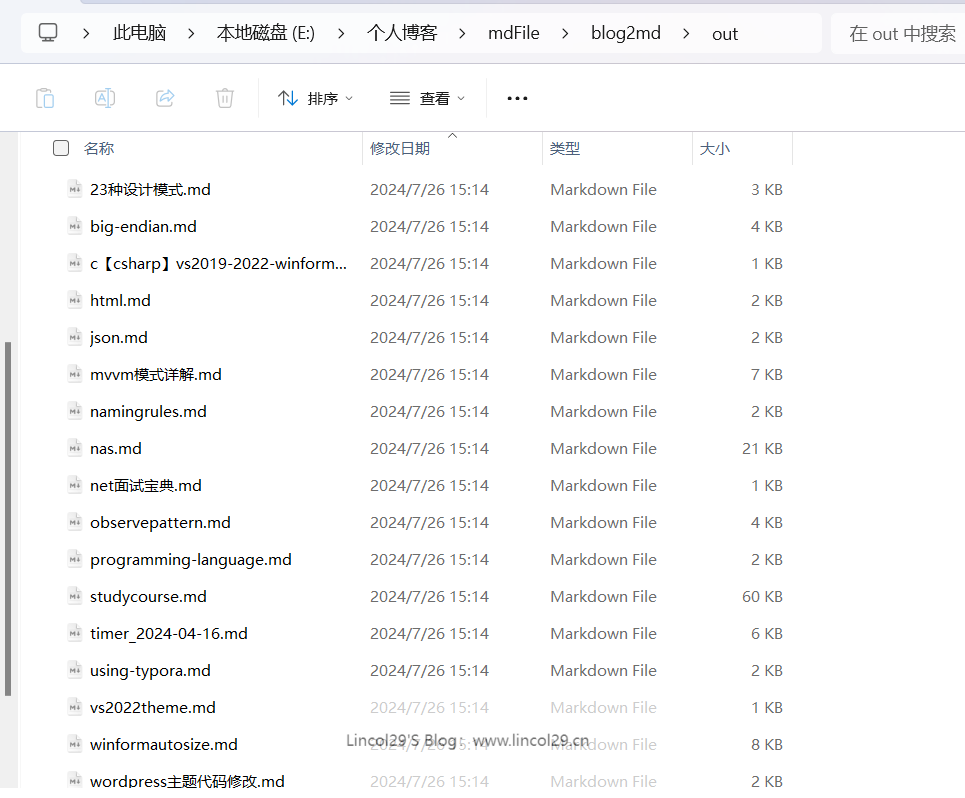This screenshot has height=798, width=965.
Task: Expand the chevron after blog2md breadcrumb
Action: (x=686, y=33)
